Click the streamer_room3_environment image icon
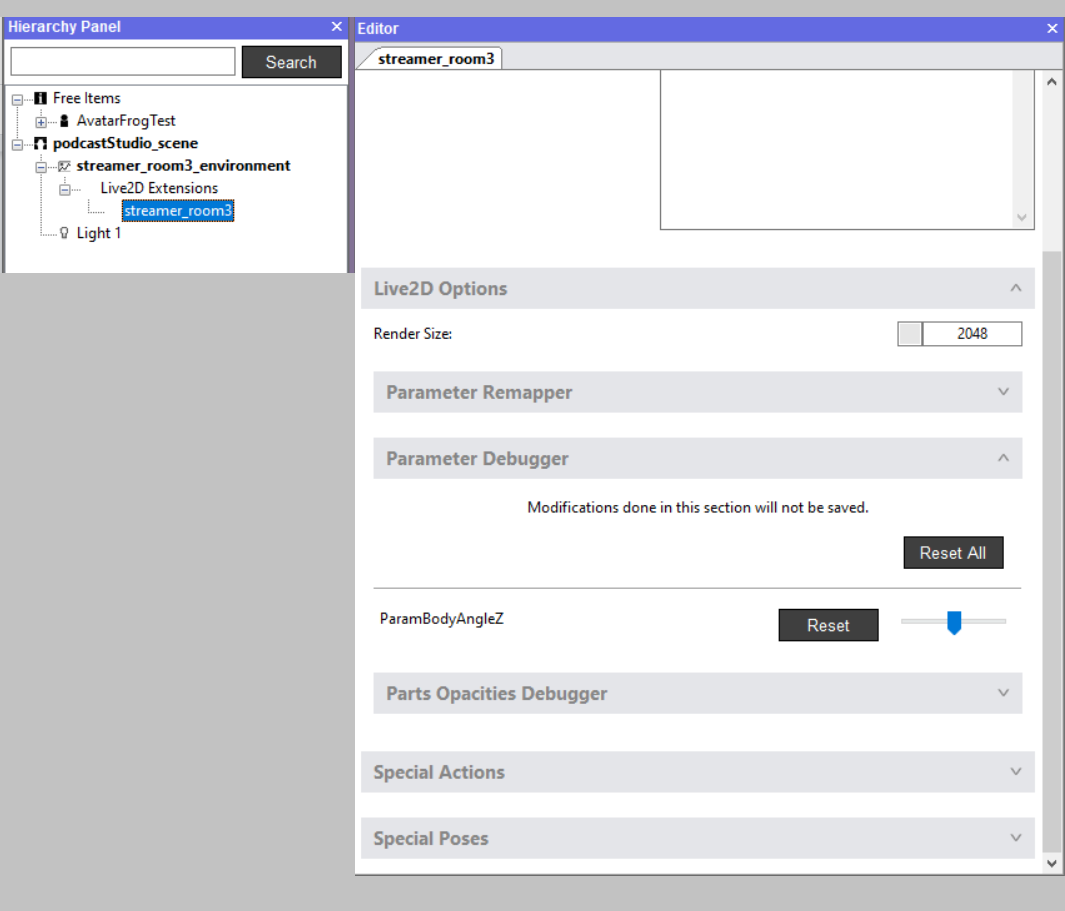This screenshot has height=911, width=1065. coord(64,166)
